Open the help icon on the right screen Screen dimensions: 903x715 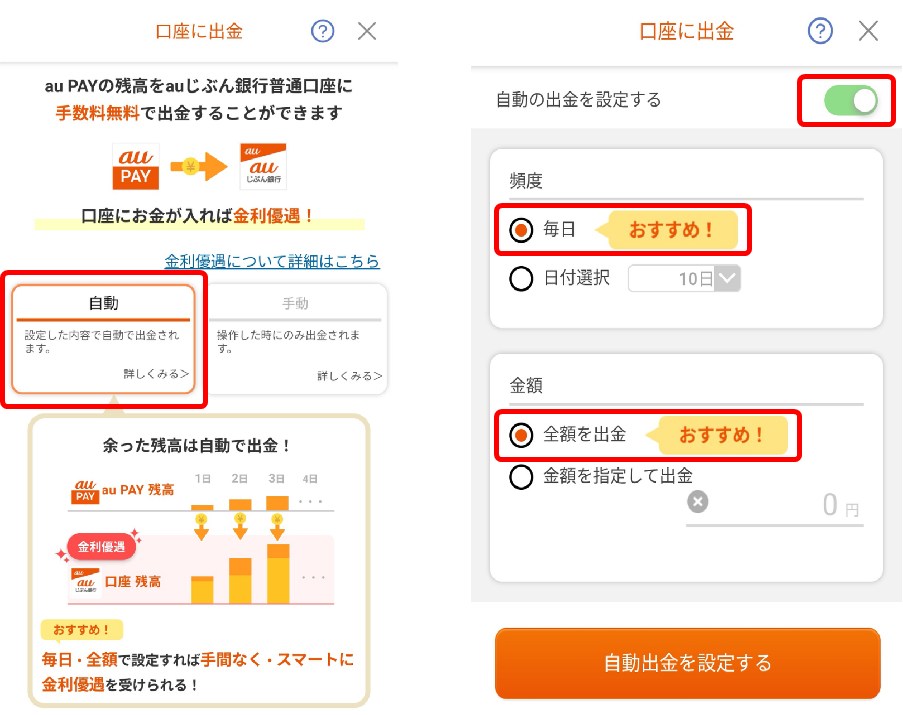point(820,31)
